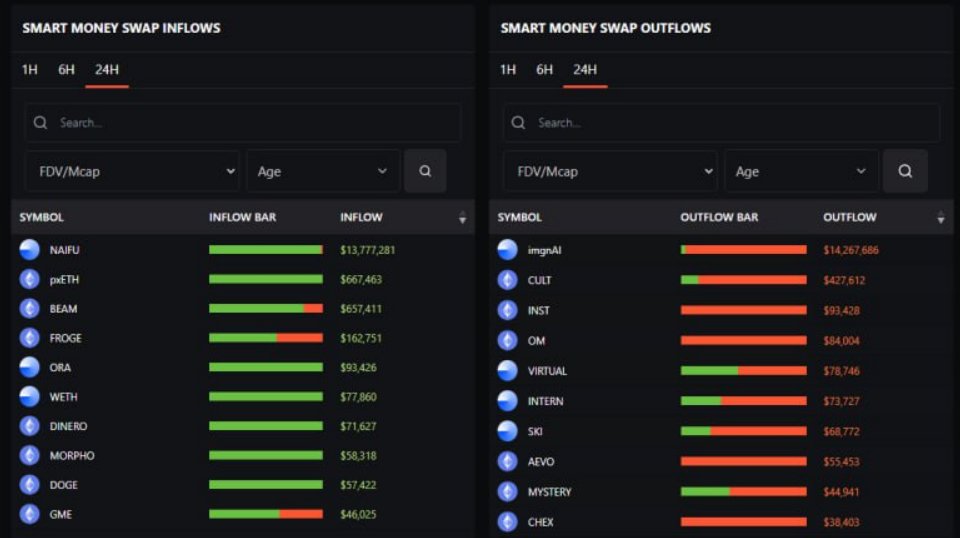Click the $427,612 outflow value
This screenshot has height=538, width=960.
844,280
